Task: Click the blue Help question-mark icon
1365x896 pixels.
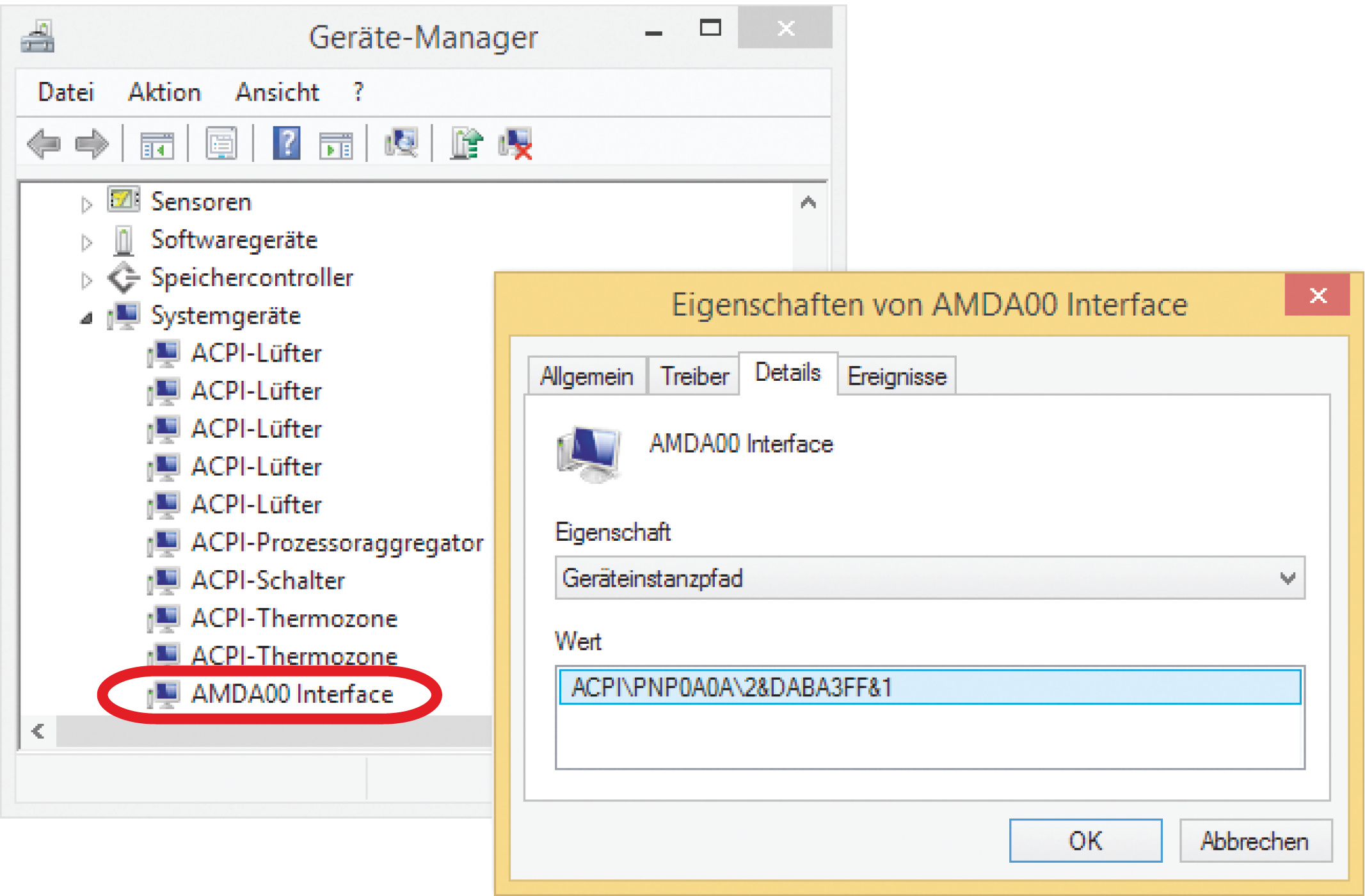Action: pyautogui.click(x=287, y=143)
